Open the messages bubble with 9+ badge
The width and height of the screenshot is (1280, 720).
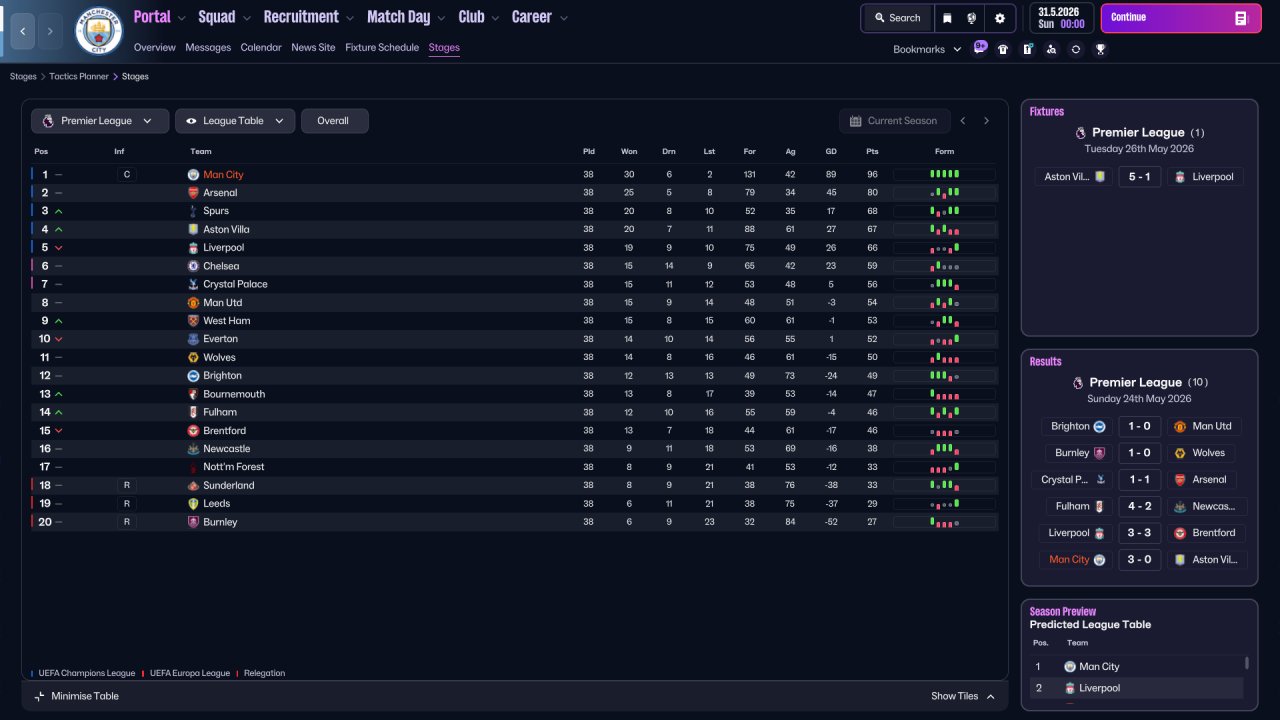pyautogui.click(x=980, y=48)
